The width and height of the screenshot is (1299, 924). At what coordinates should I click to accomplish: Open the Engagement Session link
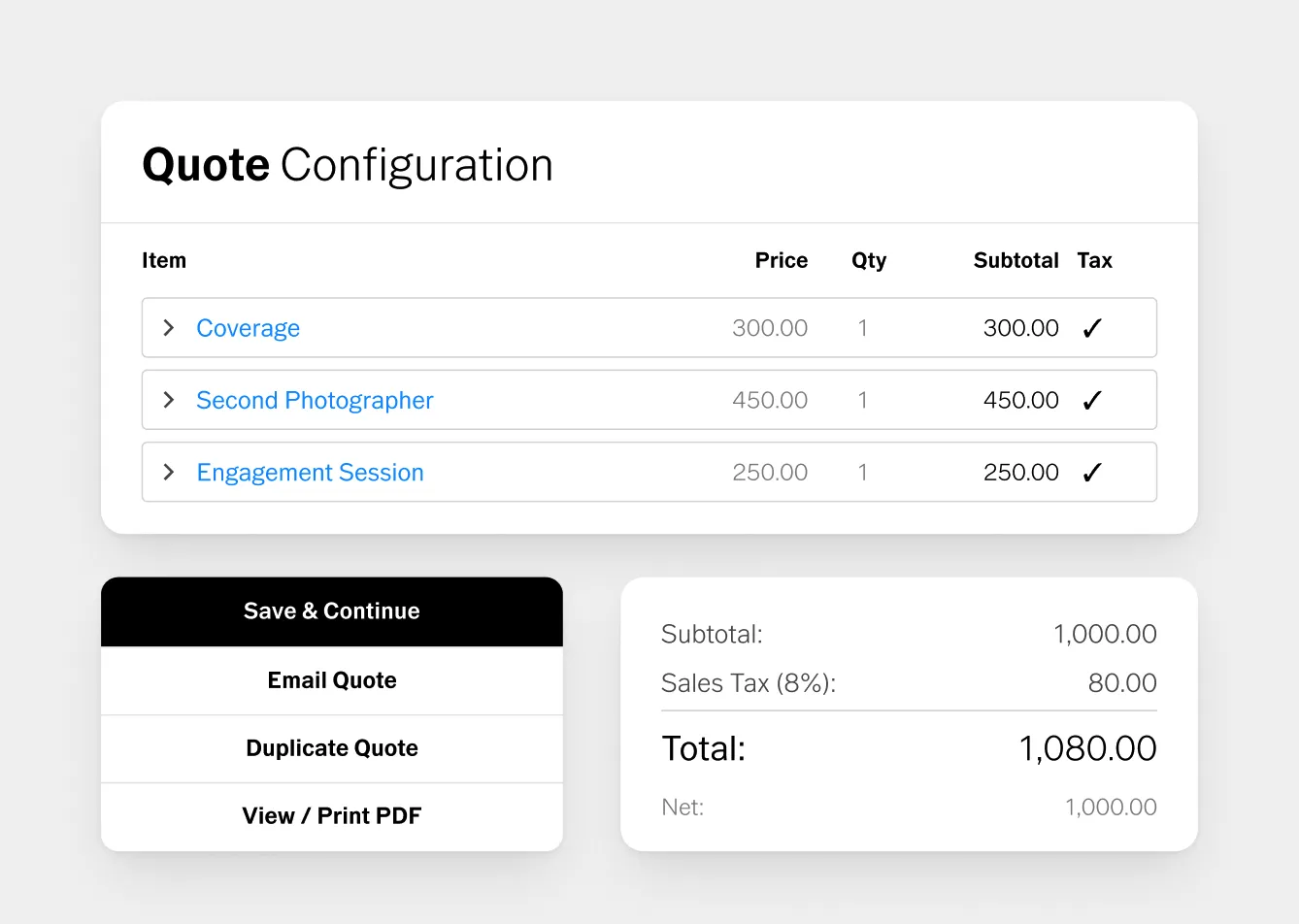coord(310,473)
